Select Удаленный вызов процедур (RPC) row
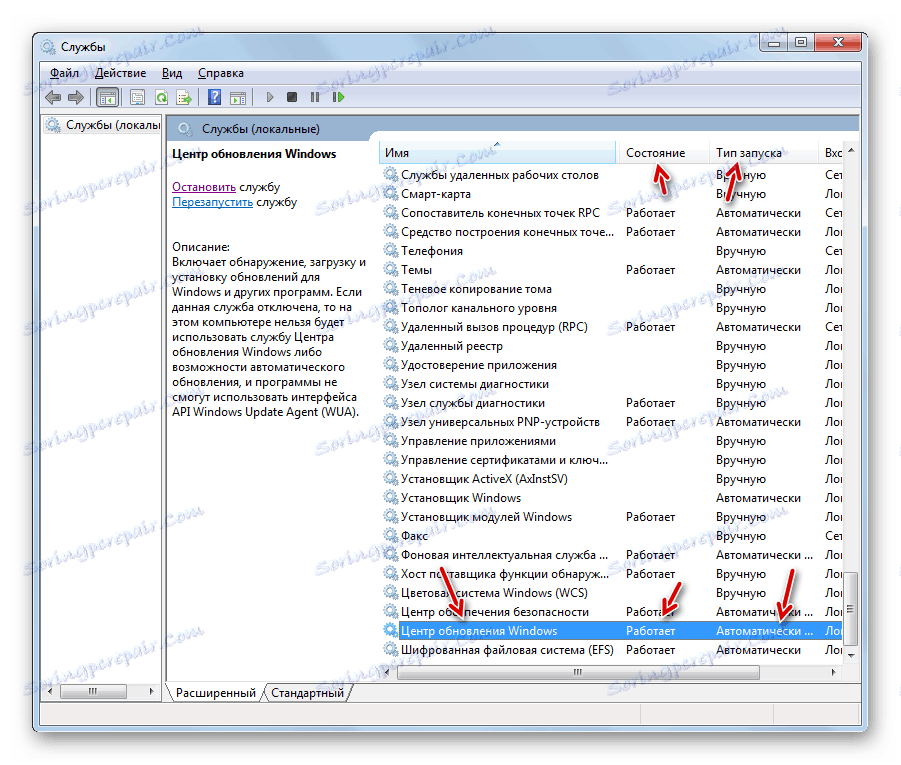Screen dimensions: 901x765 coord(612,326)
